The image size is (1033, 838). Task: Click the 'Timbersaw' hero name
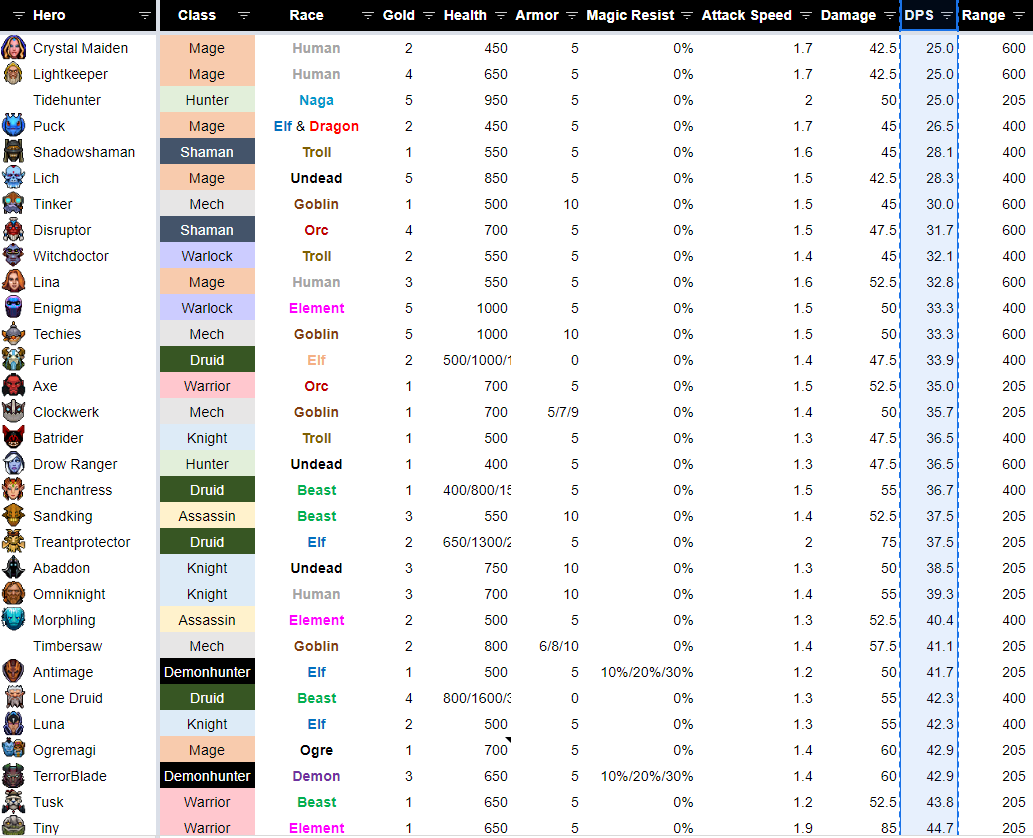pos(68,646)
